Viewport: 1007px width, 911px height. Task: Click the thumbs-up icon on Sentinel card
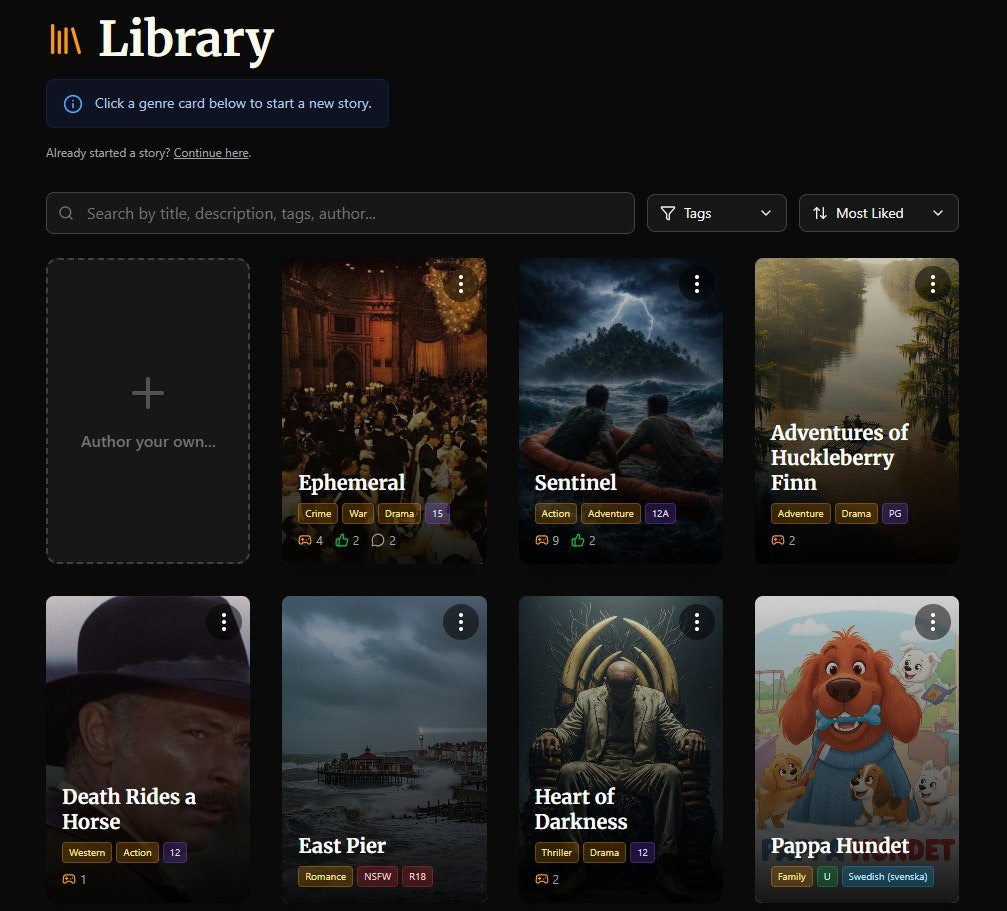coord(577,541)
